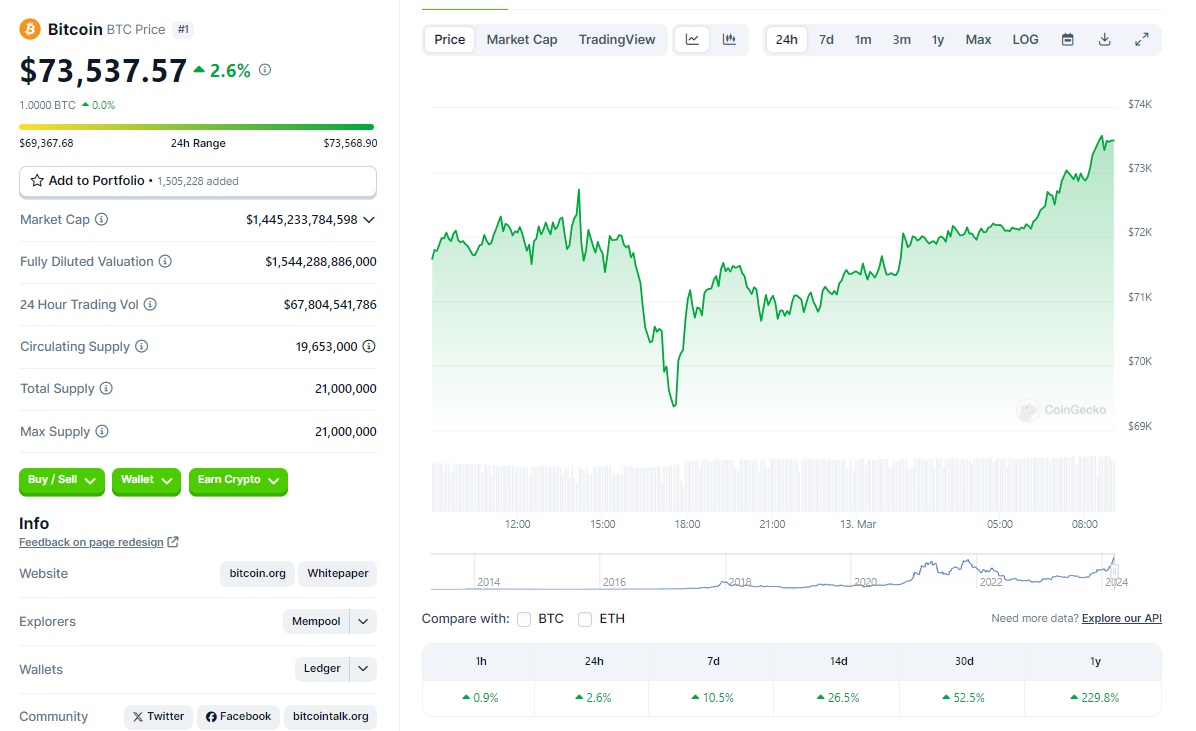Click the 24h Range progress bar
Viewport: 1196px width, 731px height.
coord(197,127)
